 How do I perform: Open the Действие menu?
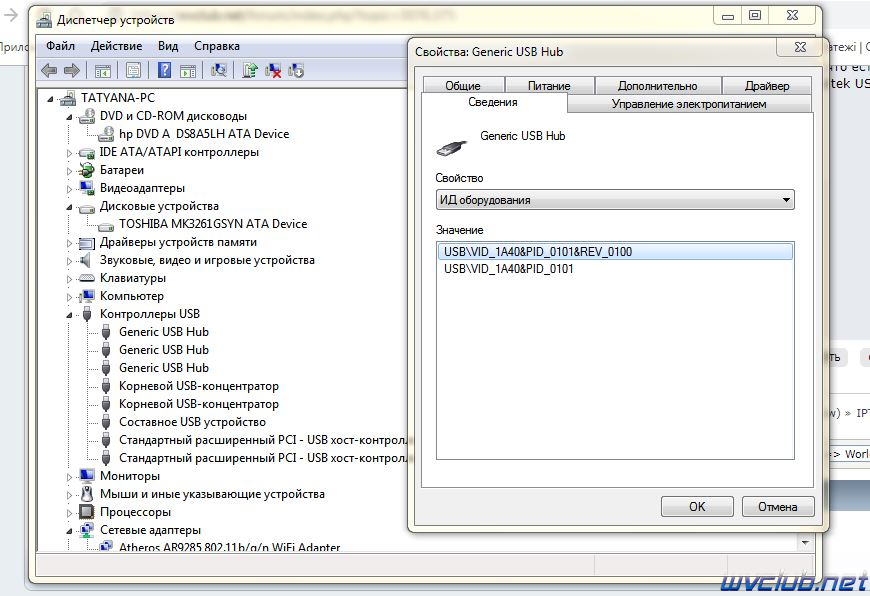click(116, 46)
